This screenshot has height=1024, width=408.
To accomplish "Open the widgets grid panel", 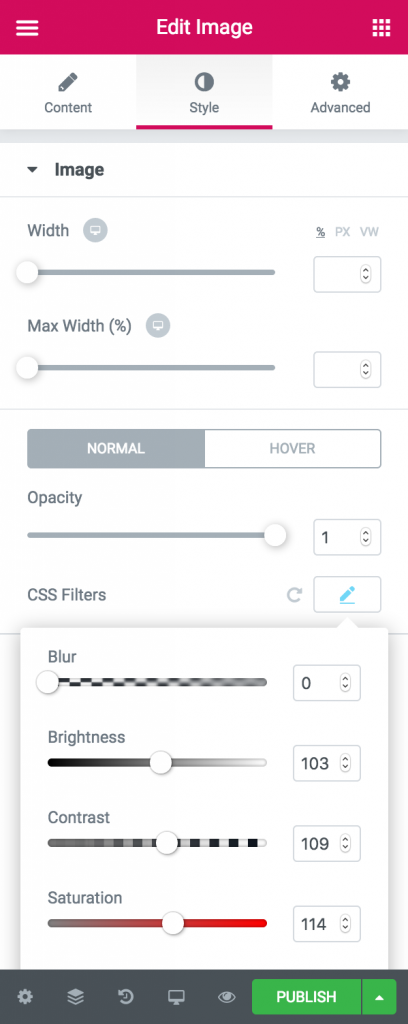I will pos(381,28).
